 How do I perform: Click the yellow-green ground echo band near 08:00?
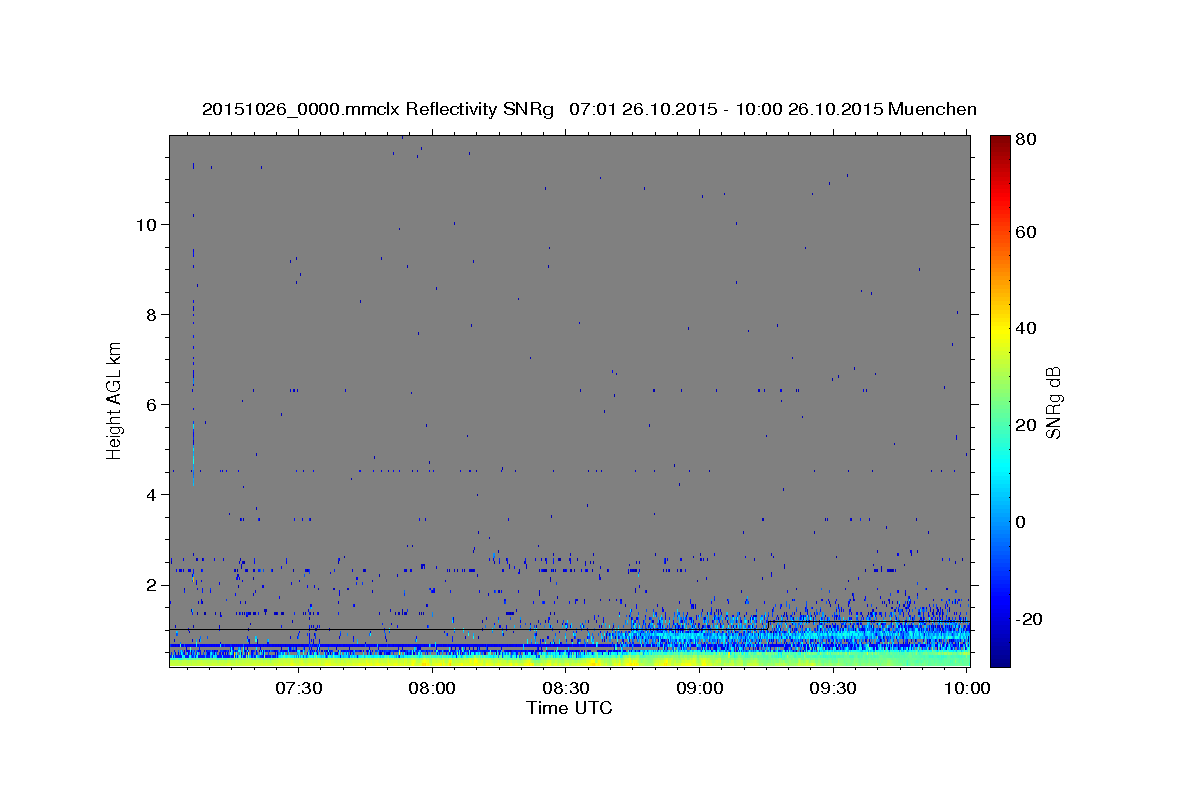tap(433, 660)
